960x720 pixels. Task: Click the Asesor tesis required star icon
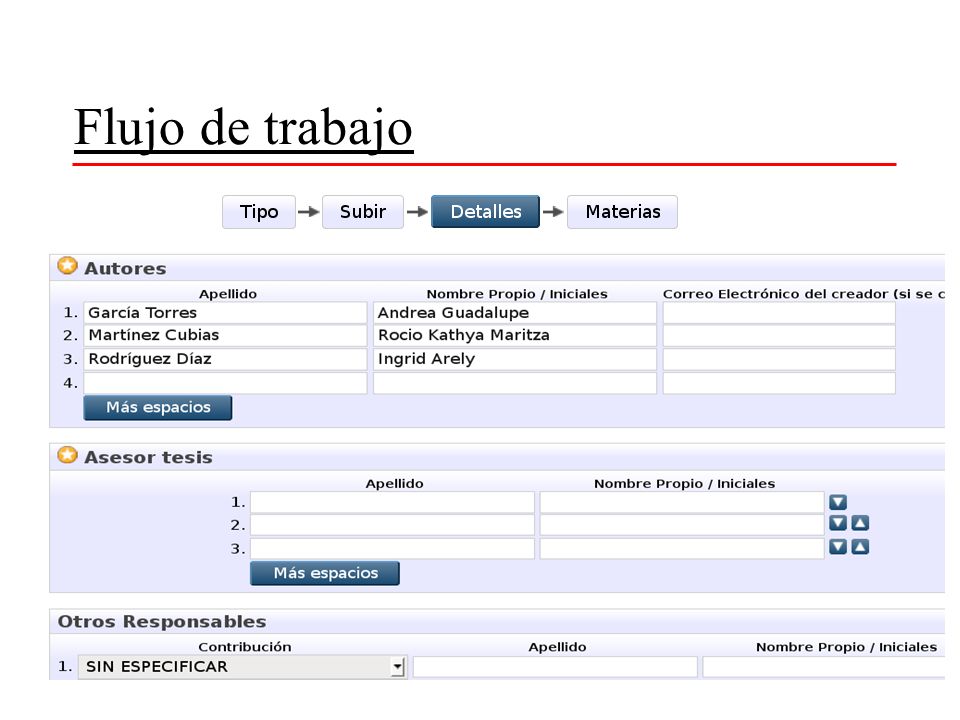pyautogui.click(x=67, y=456)
